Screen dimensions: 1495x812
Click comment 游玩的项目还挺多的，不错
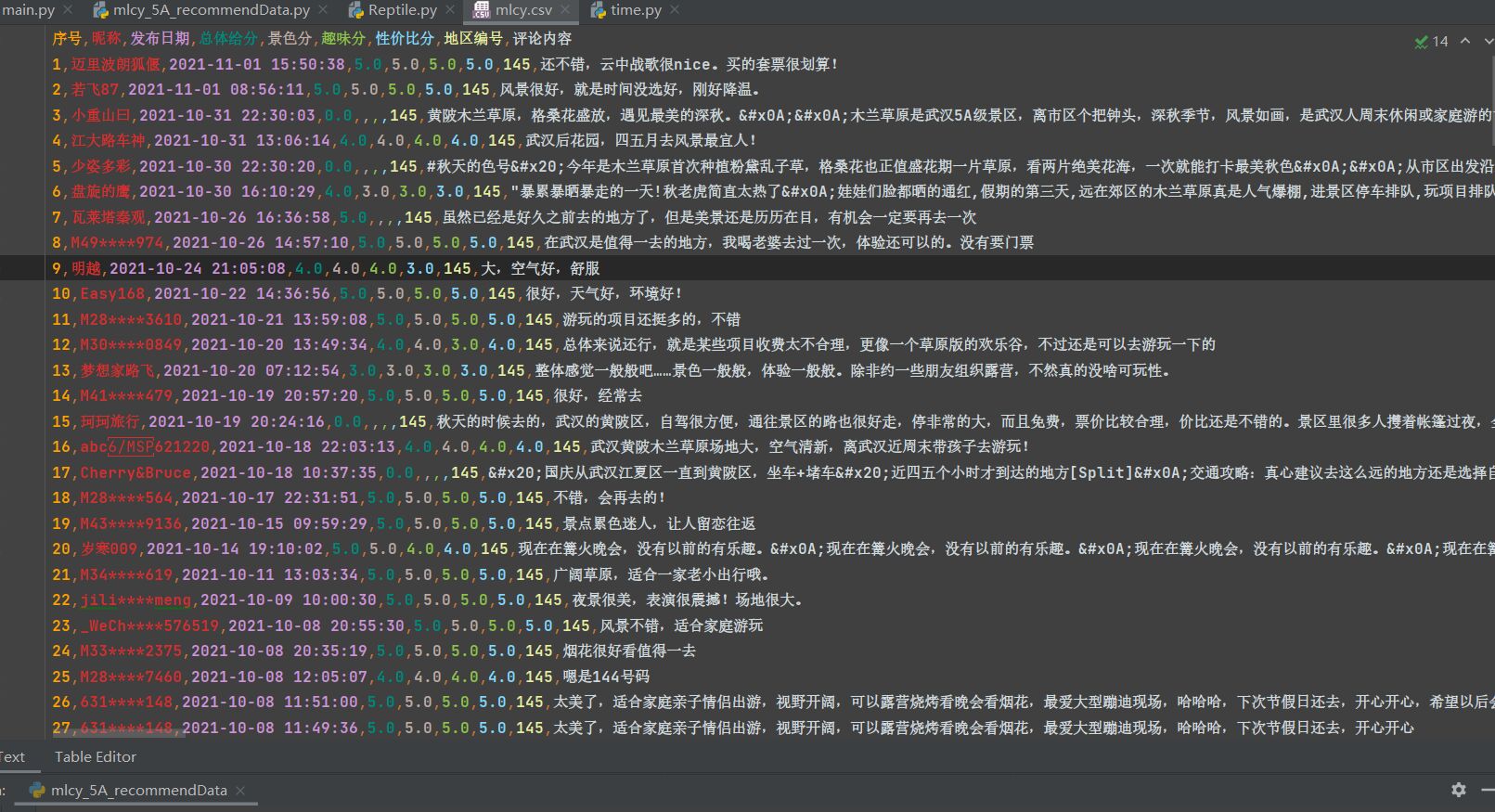(x=651, y=319)
